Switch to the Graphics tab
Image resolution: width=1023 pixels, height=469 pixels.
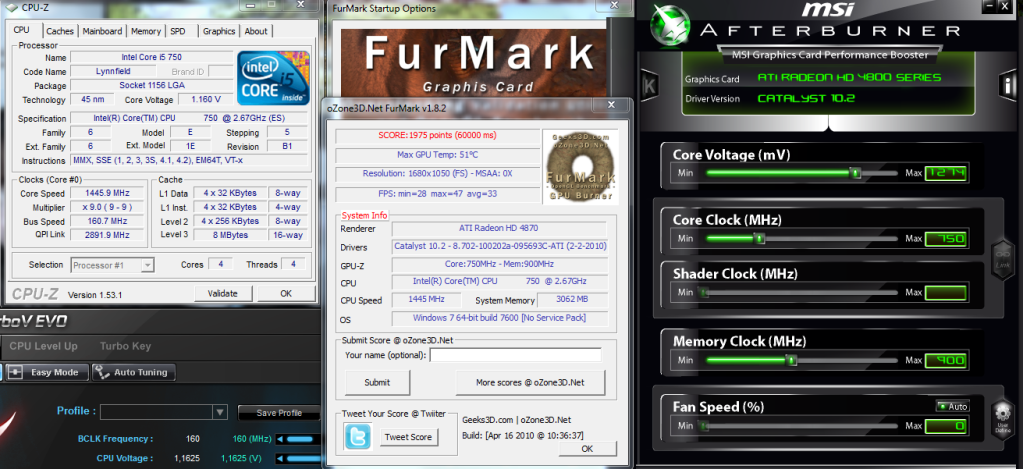pos(219,31)
